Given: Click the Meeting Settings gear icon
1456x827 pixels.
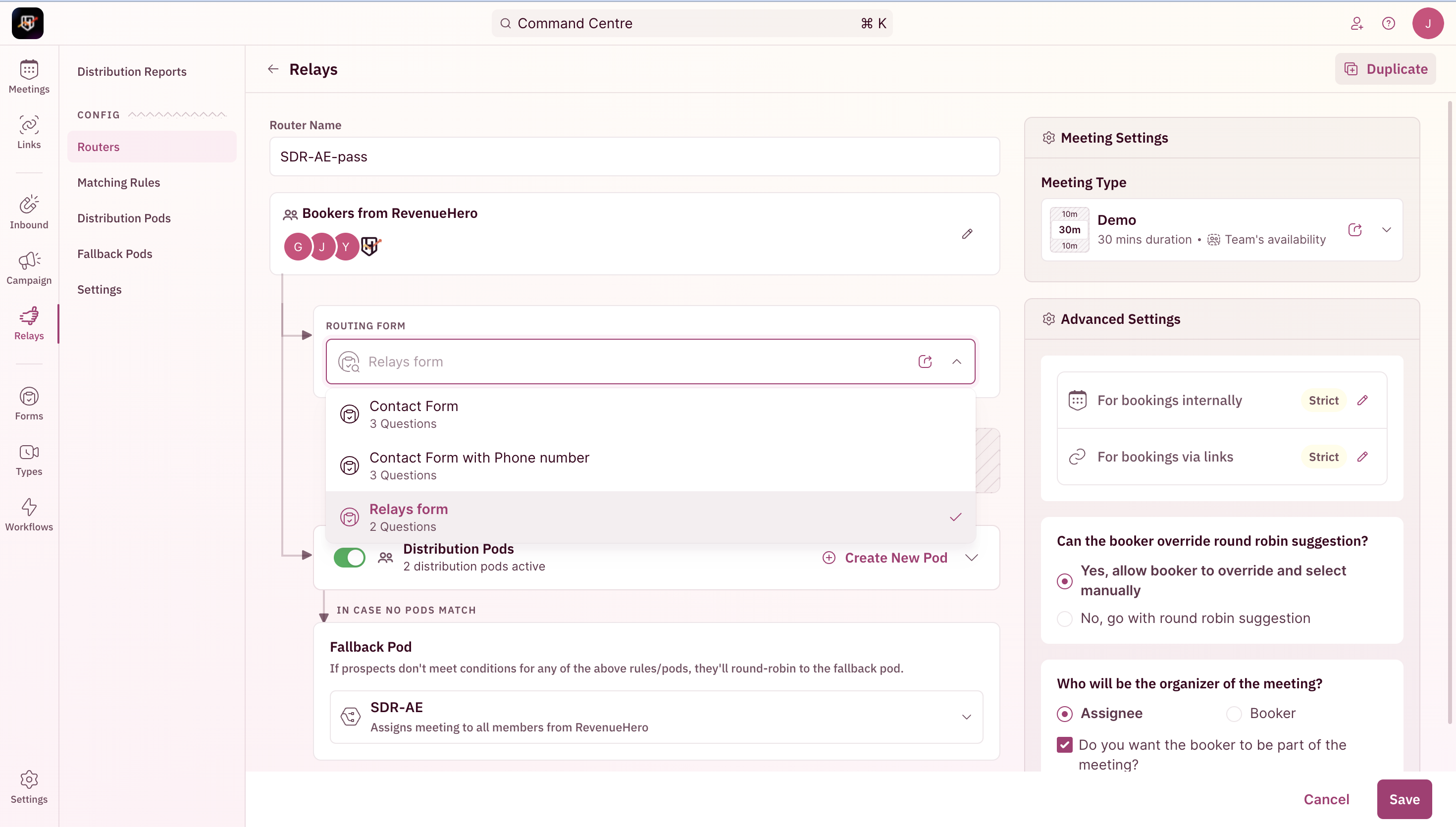Looking at the screenshot, I should [x=1048, y=138].
